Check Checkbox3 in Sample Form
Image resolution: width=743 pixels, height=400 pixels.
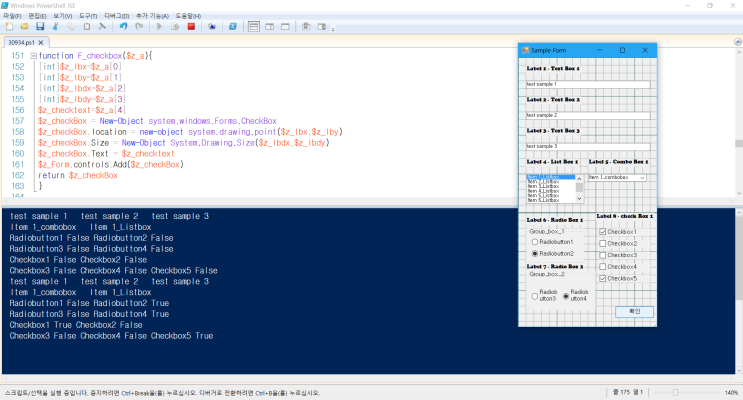(603, 255)
